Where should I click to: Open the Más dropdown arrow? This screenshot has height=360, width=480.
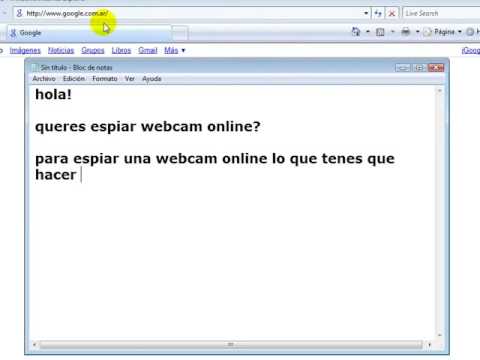183,51
